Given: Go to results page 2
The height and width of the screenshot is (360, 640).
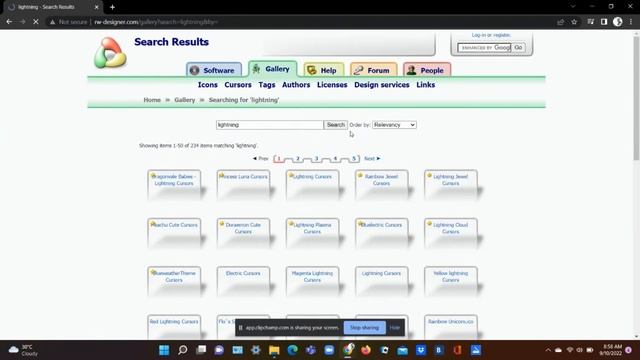Looking at the screenshot, I should point(298,158).
